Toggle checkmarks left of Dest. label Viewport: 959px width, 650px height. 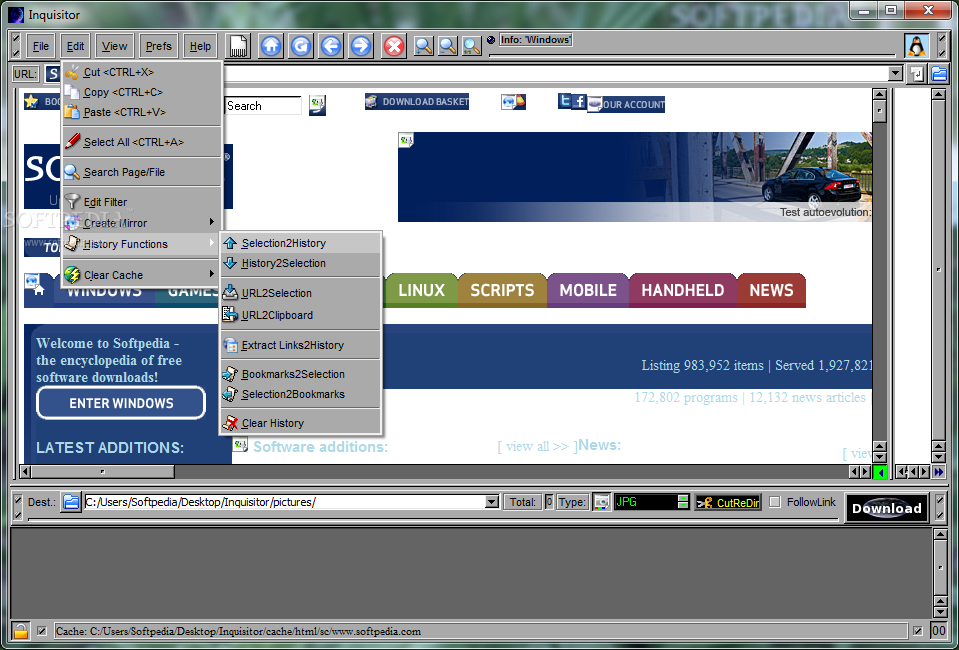coord(17,506)
